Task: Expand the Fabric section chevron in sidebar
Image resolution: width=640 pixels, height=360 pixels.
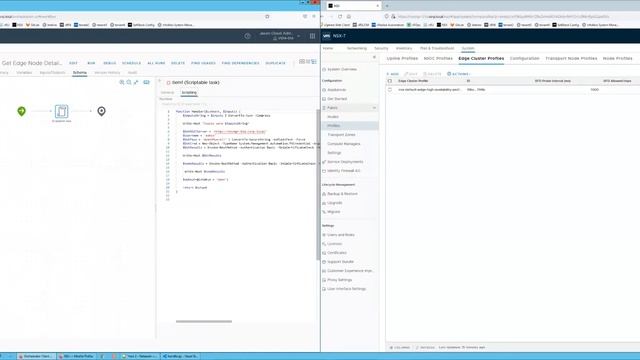Action: (x=374, y=108)
